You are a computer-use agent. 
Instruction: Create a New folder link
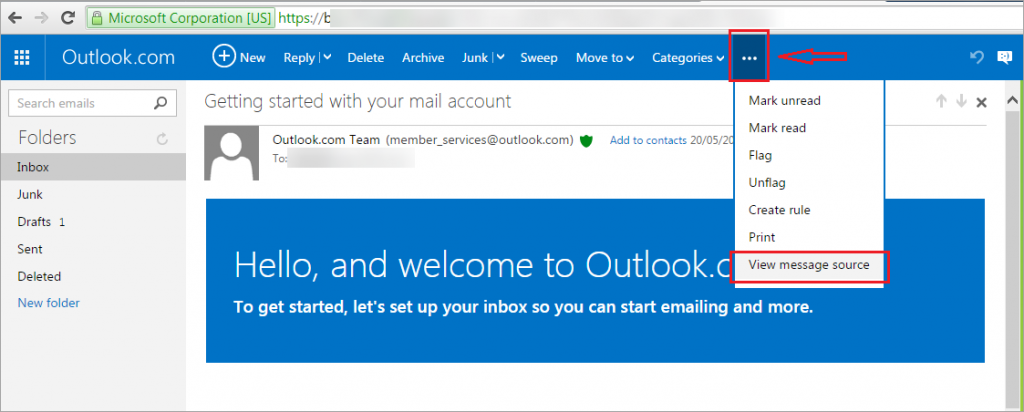[48, 303]
